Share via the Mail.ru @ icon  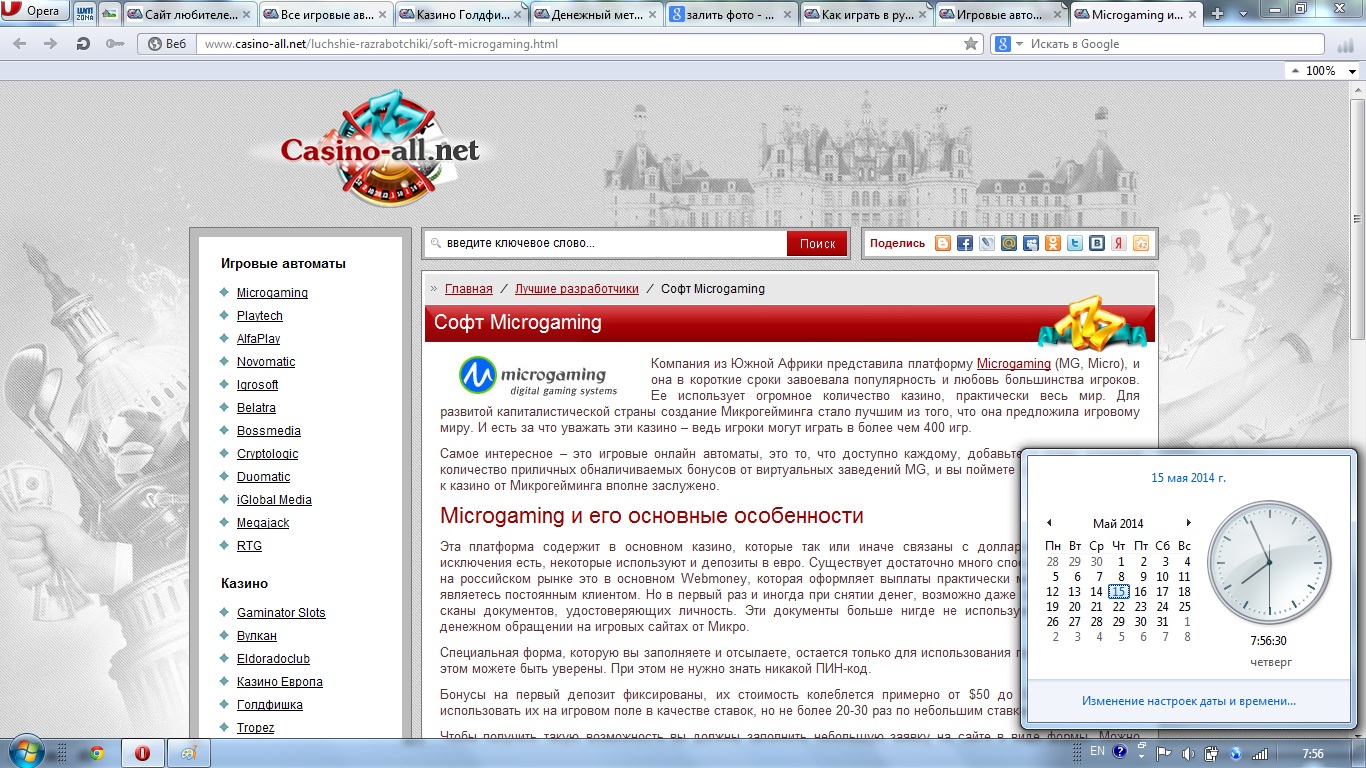tap(1009, 243)
